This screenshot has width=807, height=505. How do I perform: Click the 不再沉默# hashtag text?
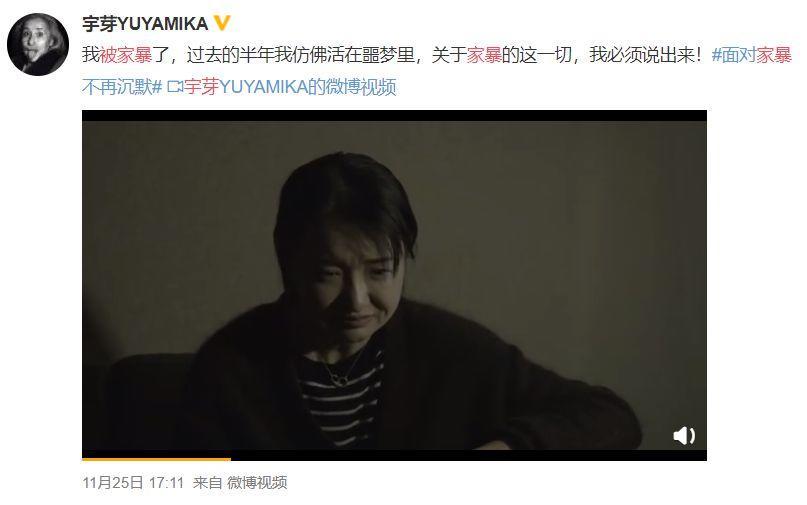[x=122, y=87]
